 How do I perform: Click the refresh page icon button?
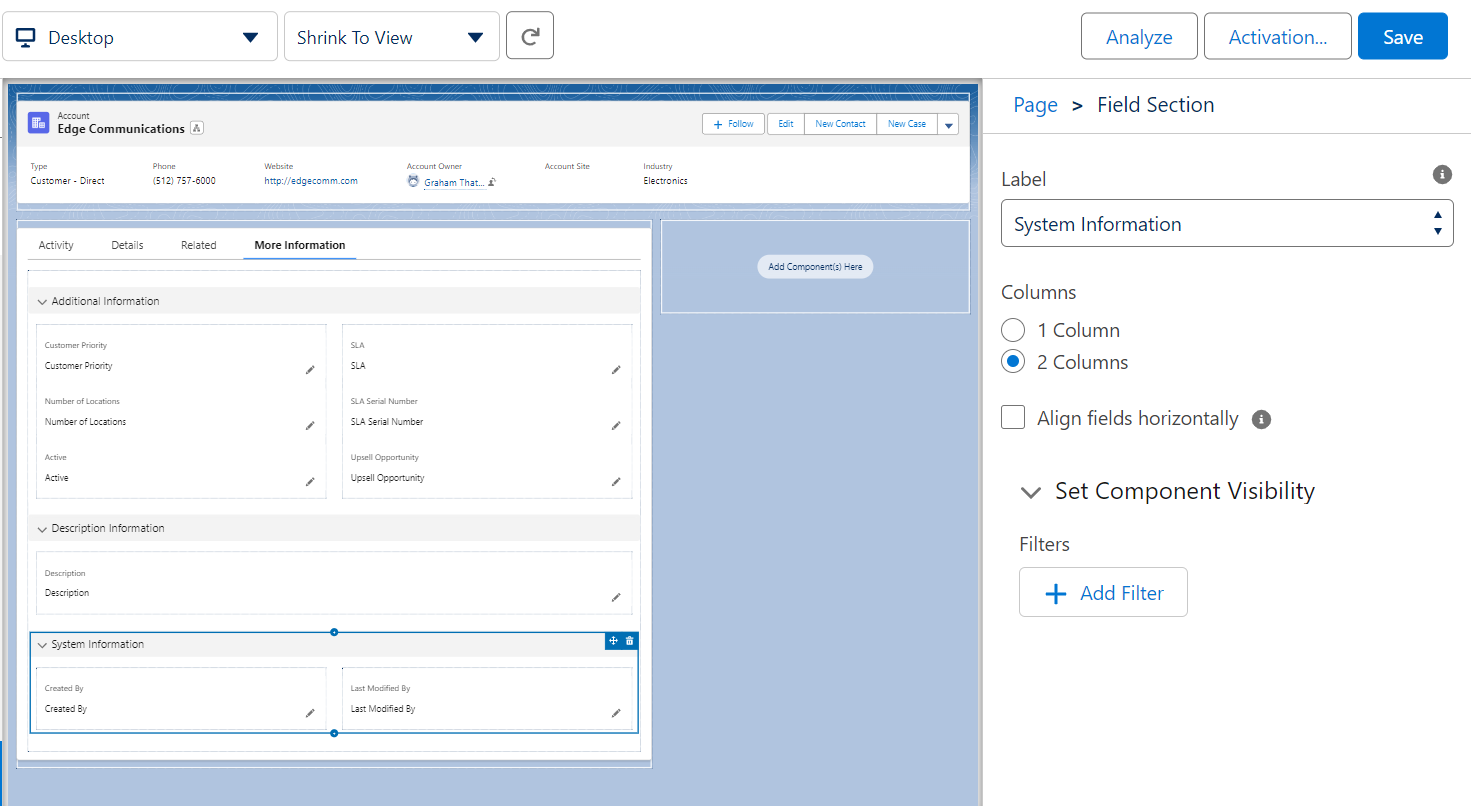click(x=530, y=37)
